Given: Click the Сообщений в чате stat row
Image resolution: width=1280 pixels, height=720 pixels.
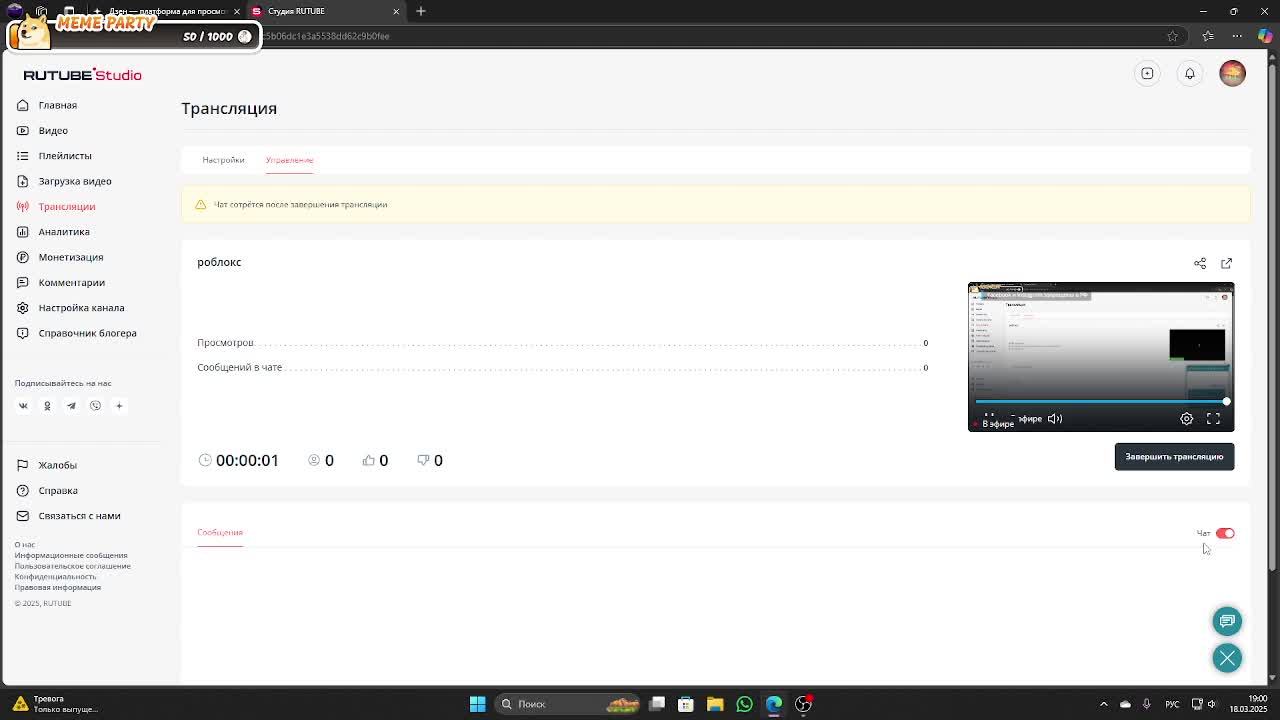Looking at the screenshot, I should pos(562,367).
